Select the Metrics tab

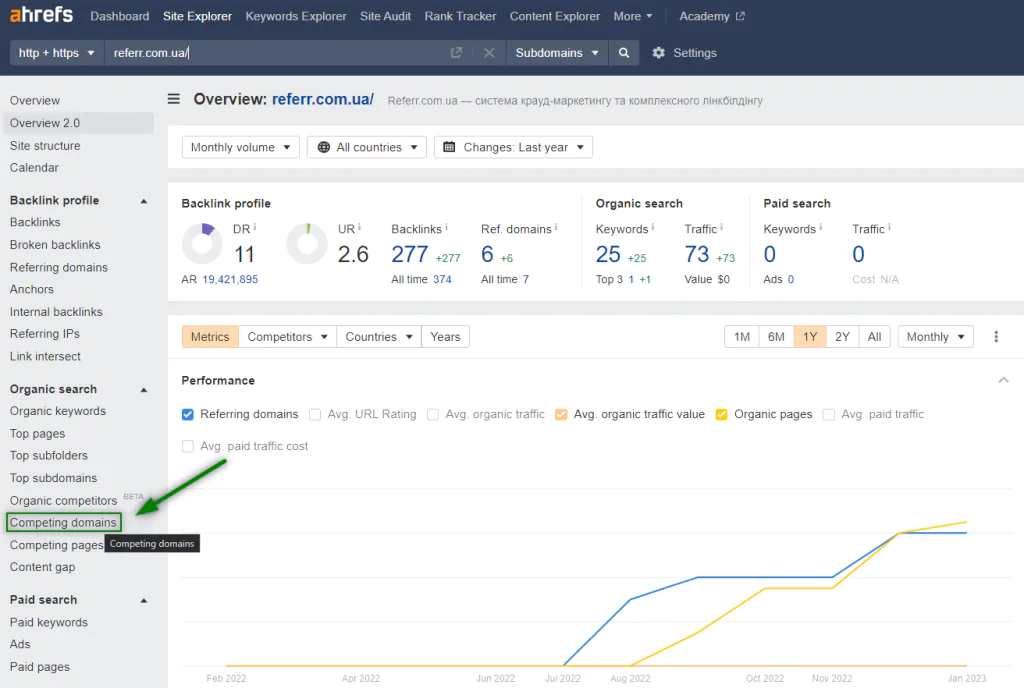click(210, 337)
